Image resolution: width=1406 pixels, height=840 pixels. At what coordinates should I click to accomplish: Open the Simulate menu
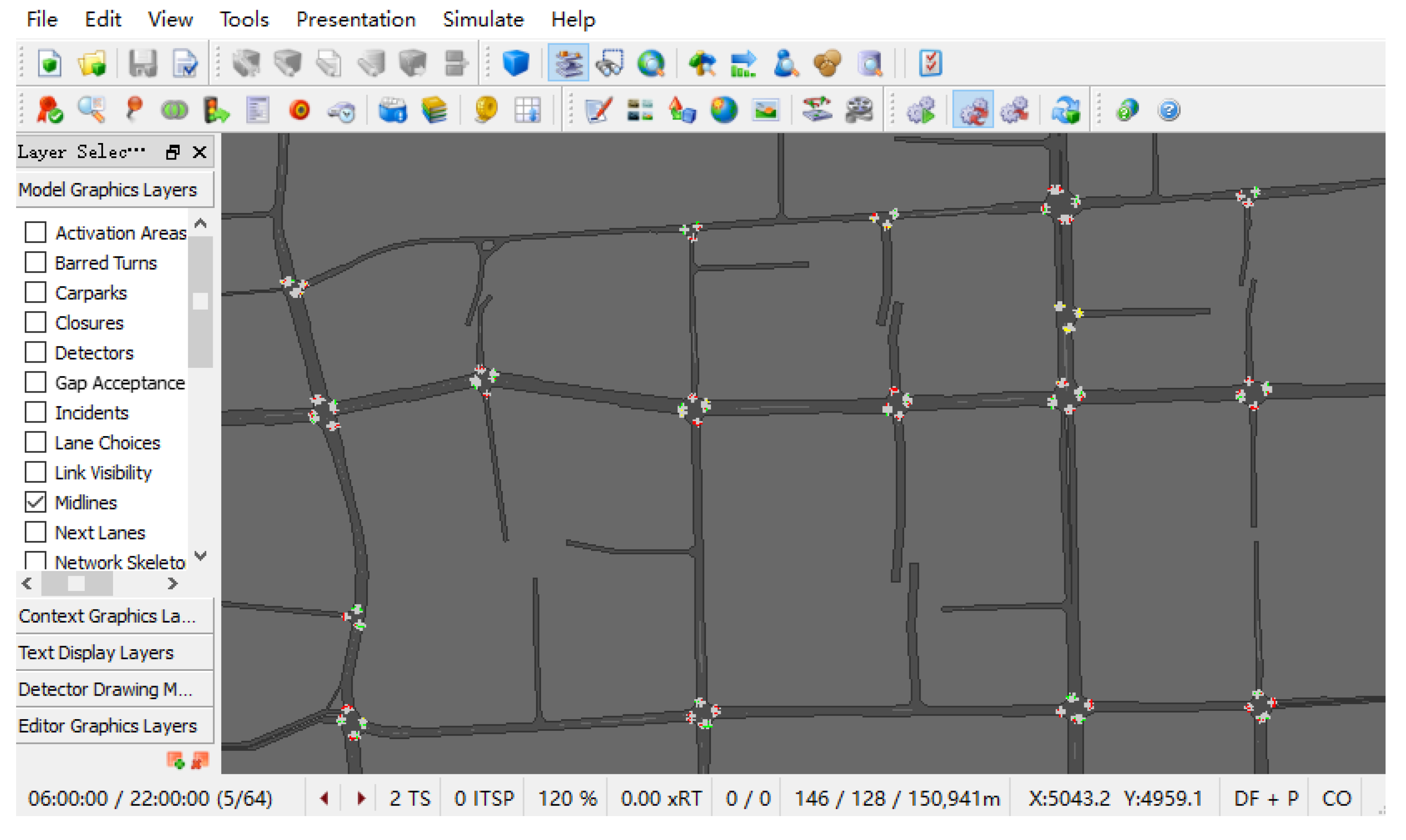483,20
